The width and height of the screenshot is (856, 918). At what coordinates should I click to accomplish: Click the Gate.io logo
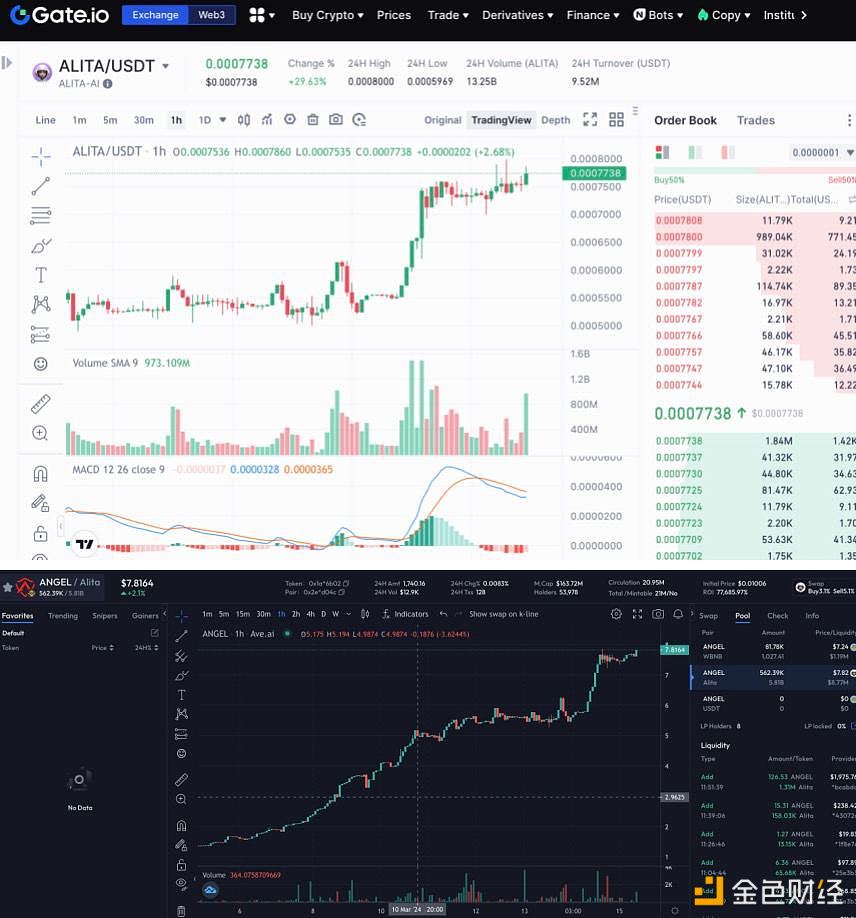tap(60, 15)
